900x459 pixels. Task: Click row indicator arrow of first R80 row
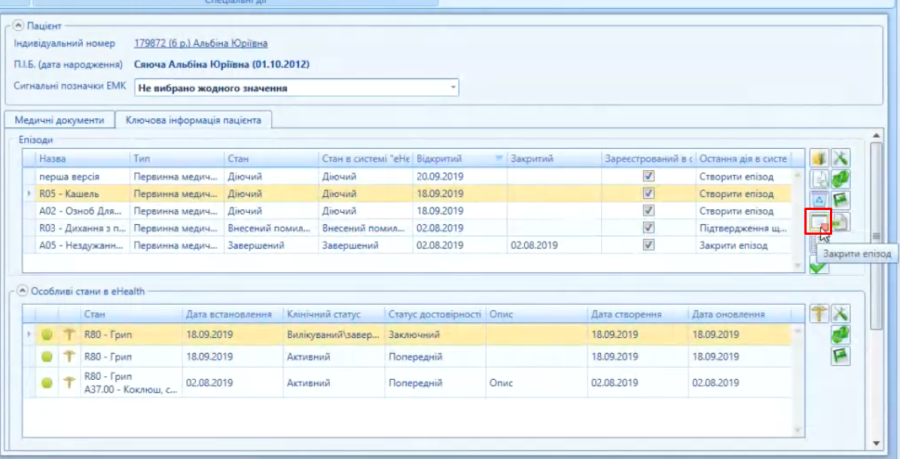click(29, 334)
